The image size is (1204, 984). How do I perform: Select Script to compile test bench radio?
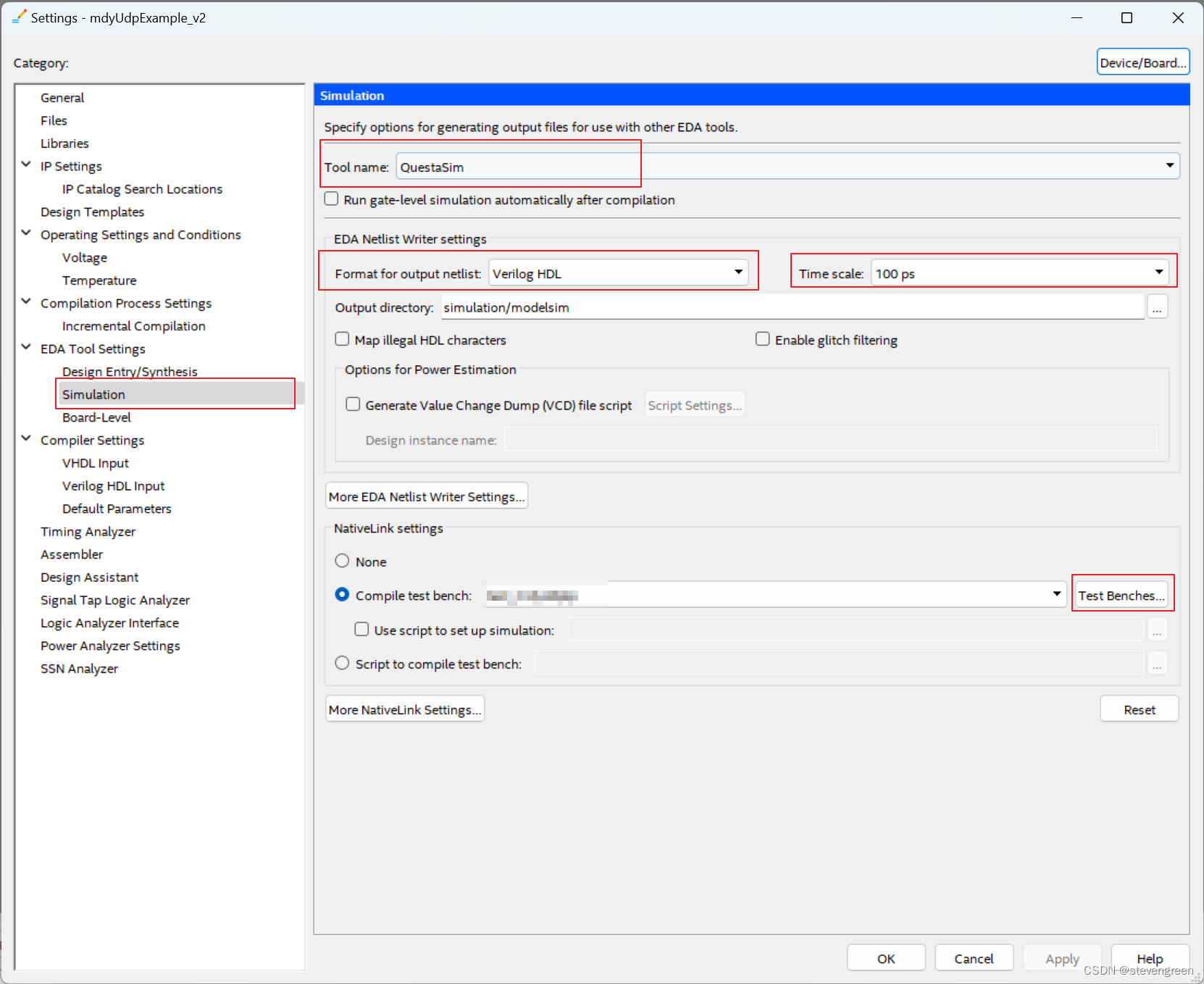[343, 663]
